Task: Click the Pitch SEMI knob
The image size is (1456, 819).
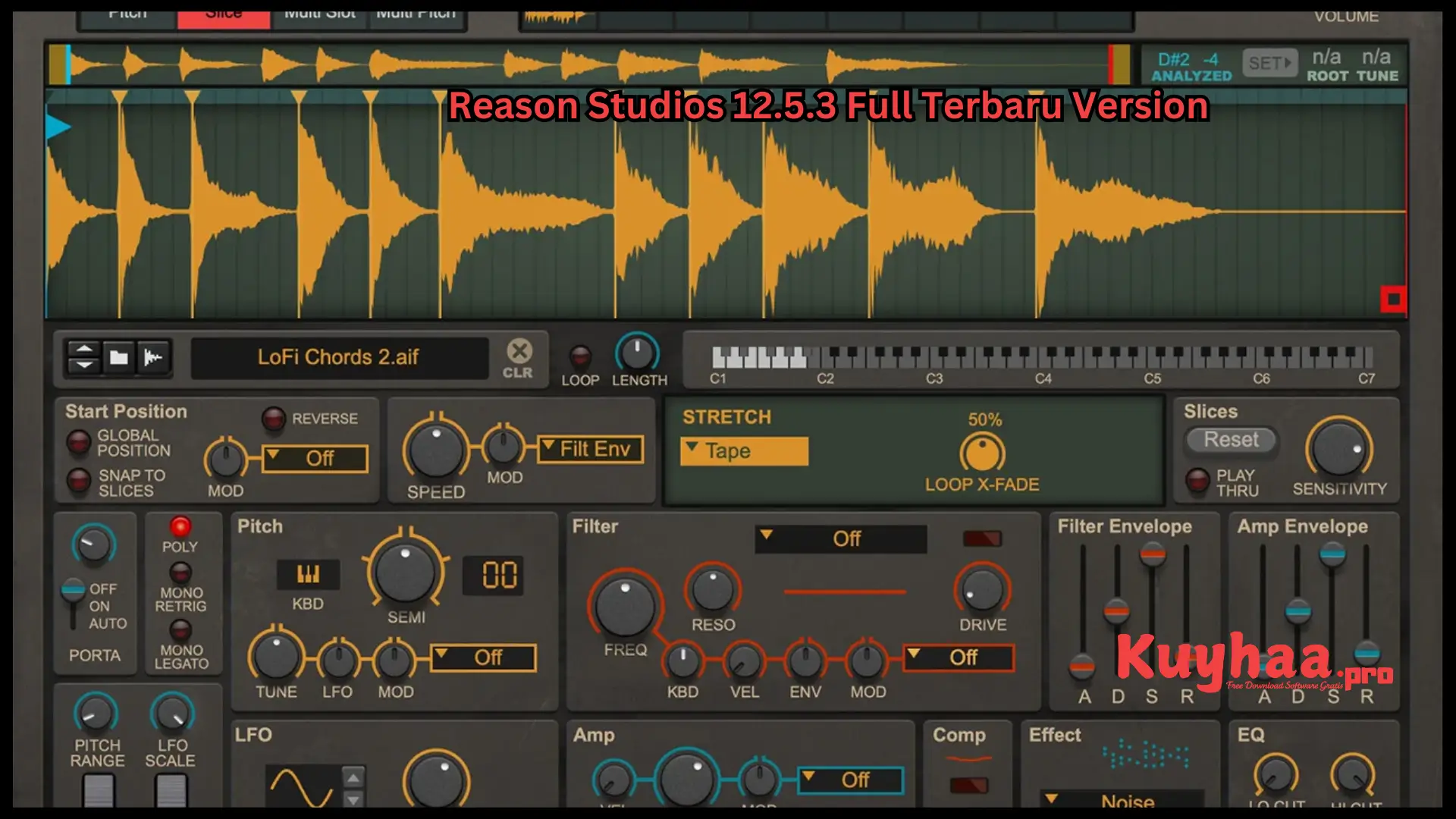Action: click(x=406, y=571)
